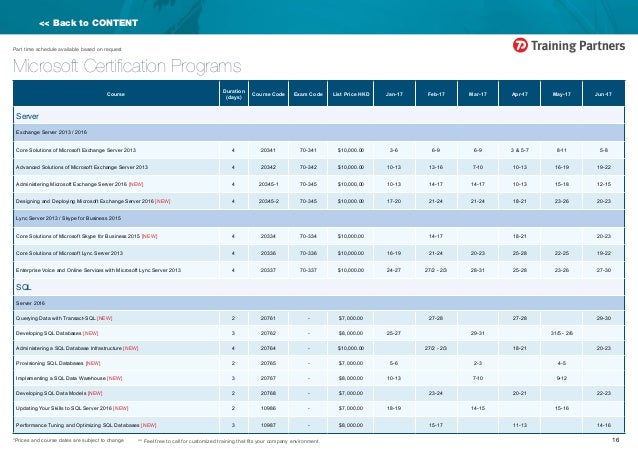This screenshot has width=638, height=452.
Task: Select 'Performance Tuning and Optimizing SQL Databases'
Action: coord(86,425)
